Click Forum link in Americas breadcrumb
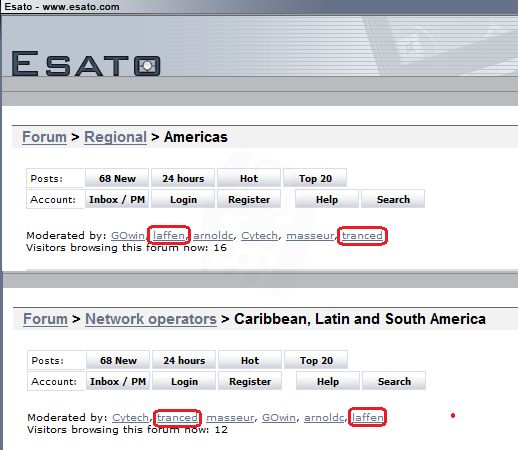This screenshot has height=450, width=518. (44, 137)
